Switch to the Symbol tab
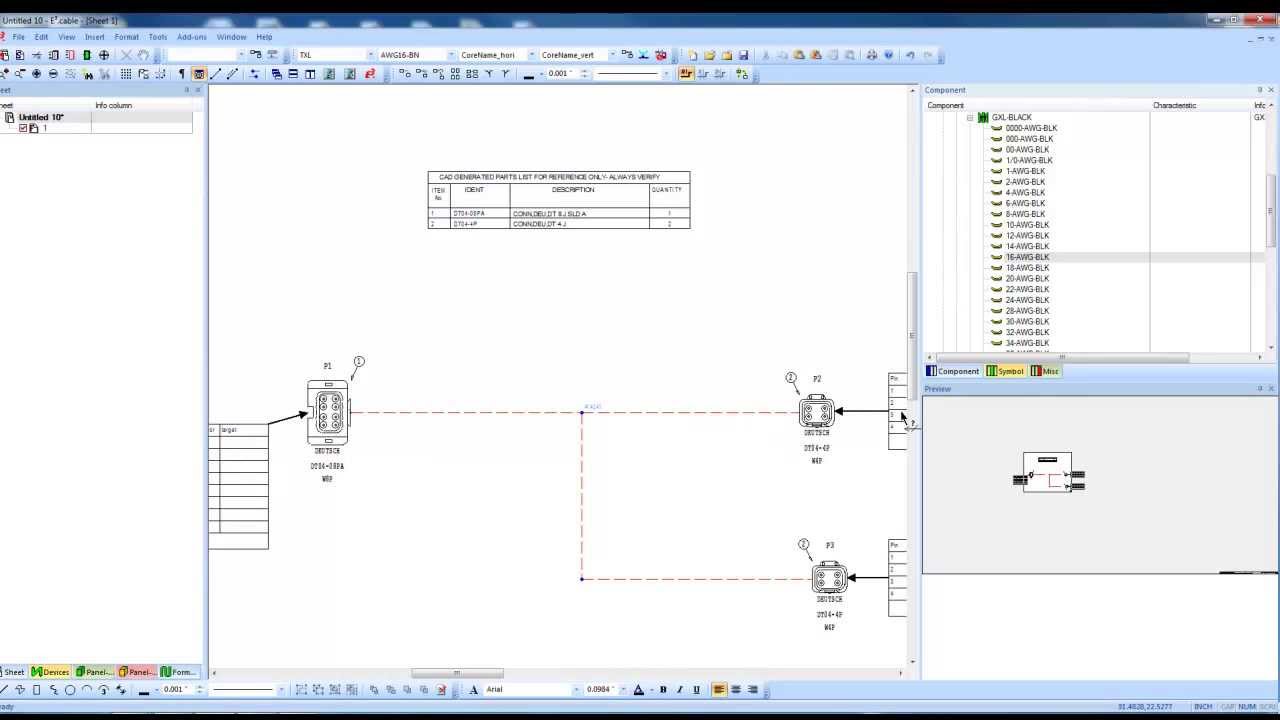The image size is (1280, 720). coord(1006,371)
